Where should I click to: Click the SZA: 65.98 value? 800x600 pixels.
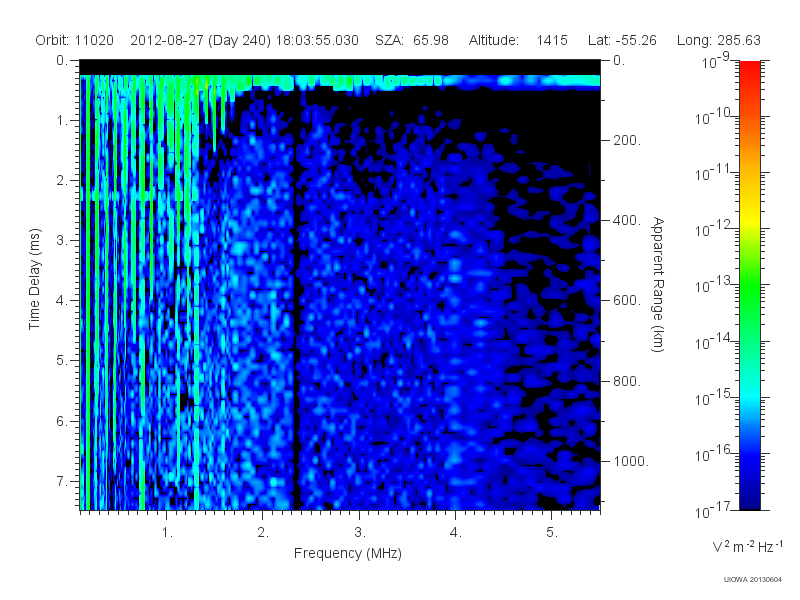412,40
